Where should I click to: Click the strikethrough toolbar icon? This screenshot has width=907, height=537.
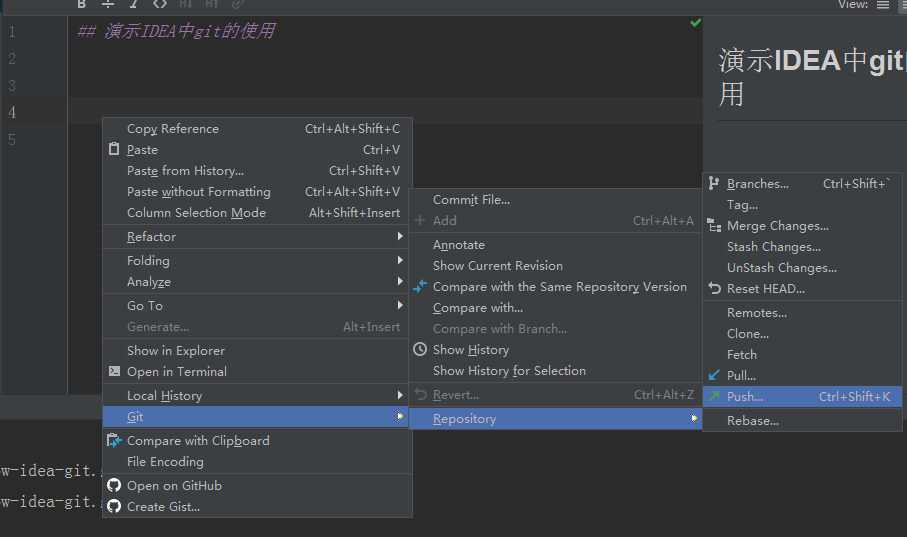click(x=108, y=5)
